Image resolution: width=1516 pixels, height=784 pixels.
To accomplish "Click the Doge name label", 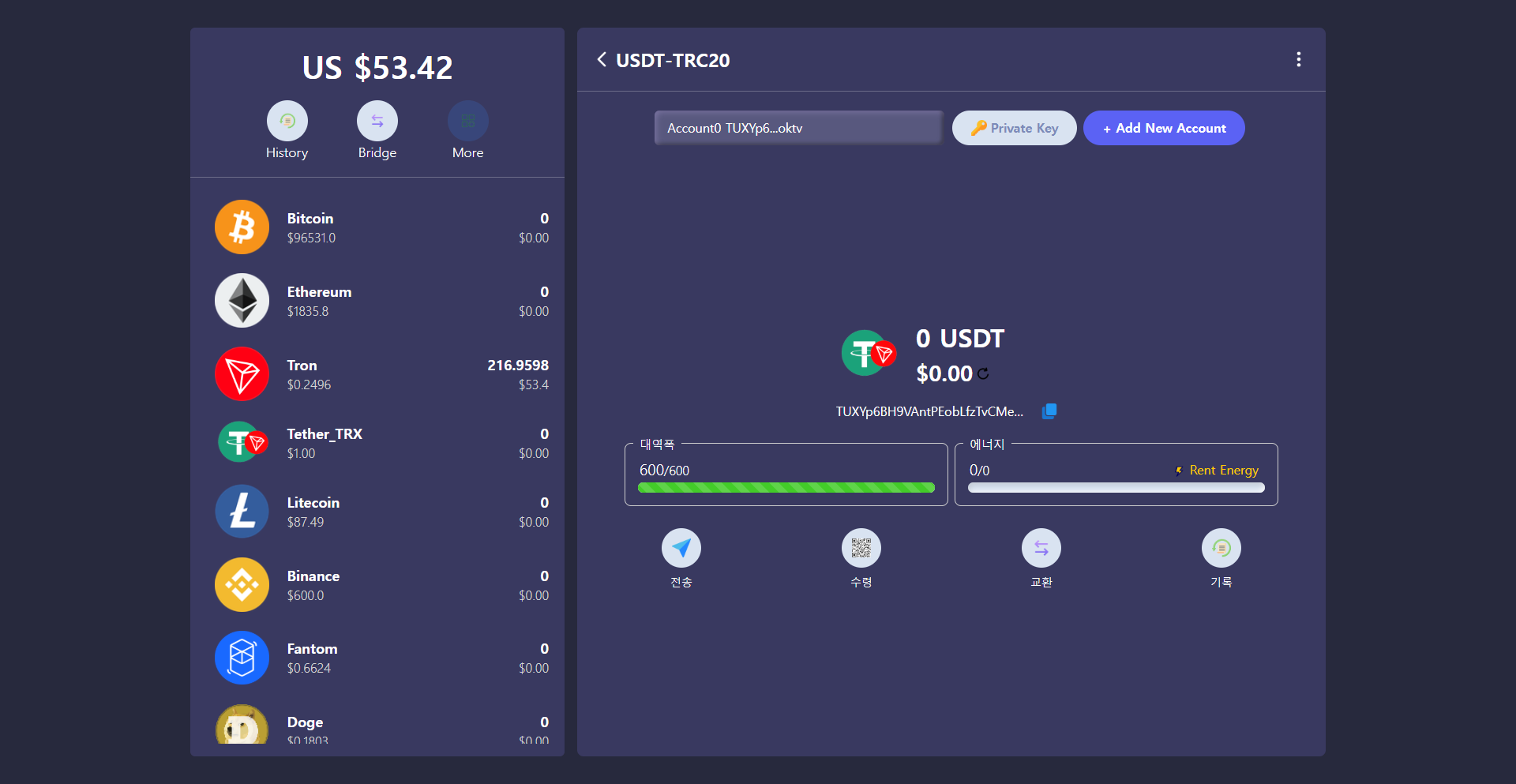I will [305, 722].
